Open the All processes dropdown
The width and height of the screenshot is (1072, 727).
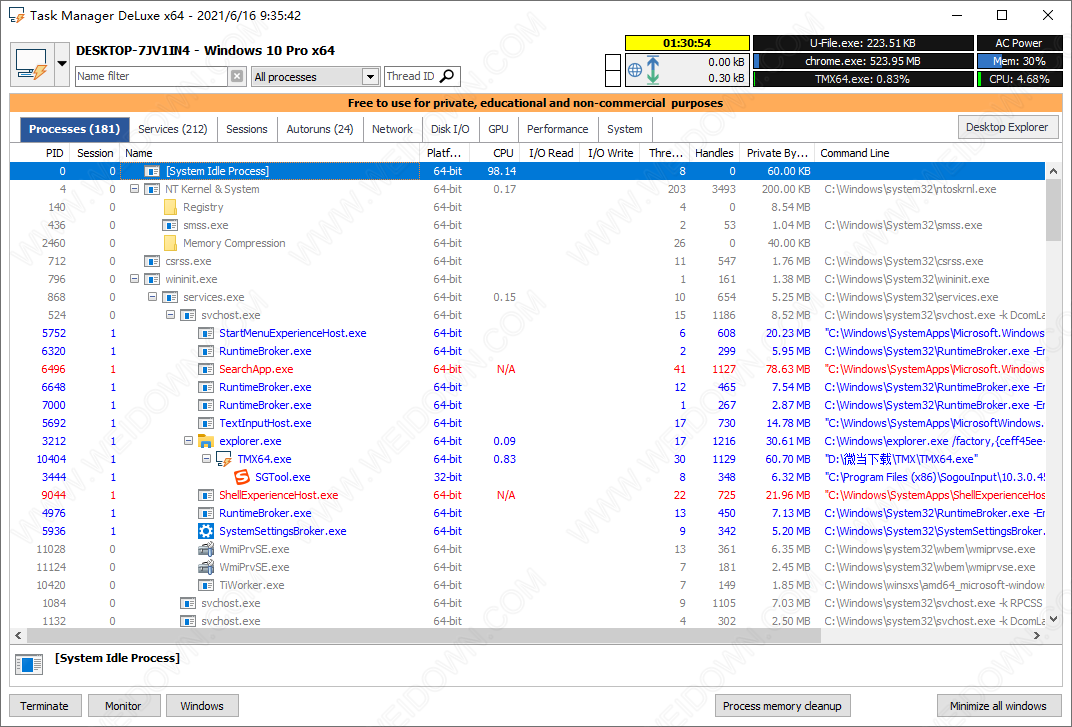click(370, 76)
